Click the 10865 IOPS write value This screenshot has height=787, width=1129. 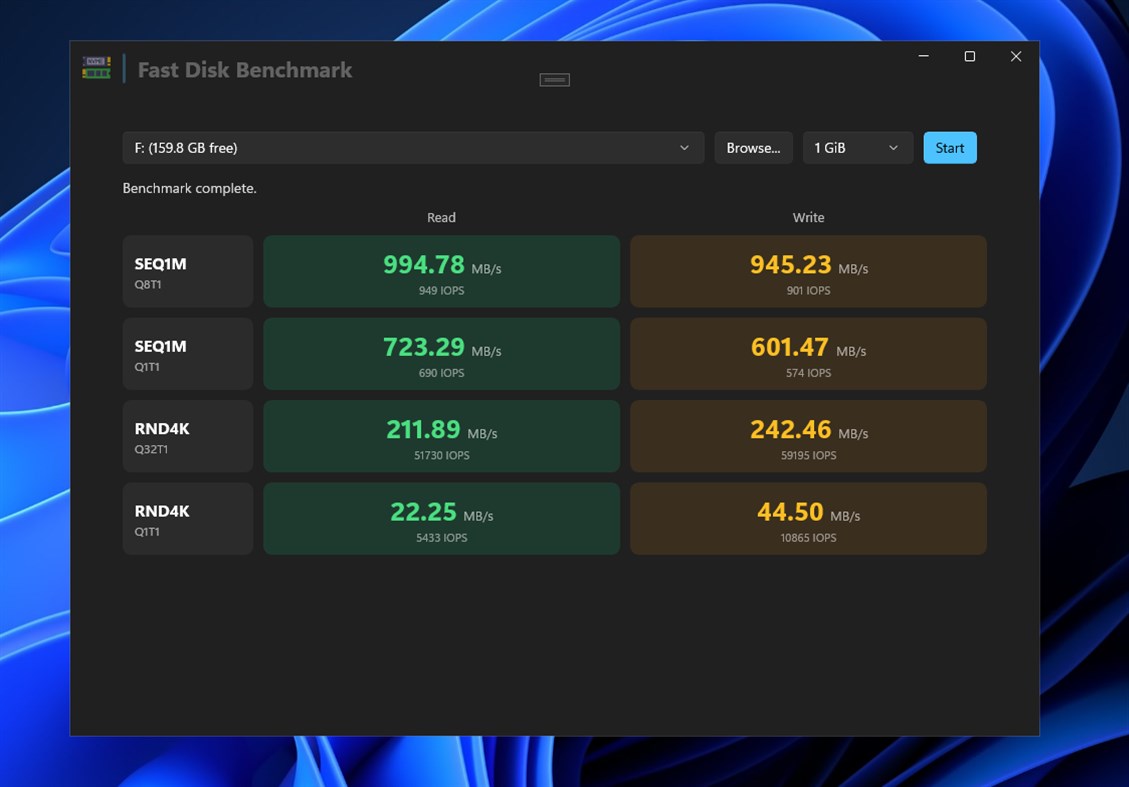click(809, 538)
